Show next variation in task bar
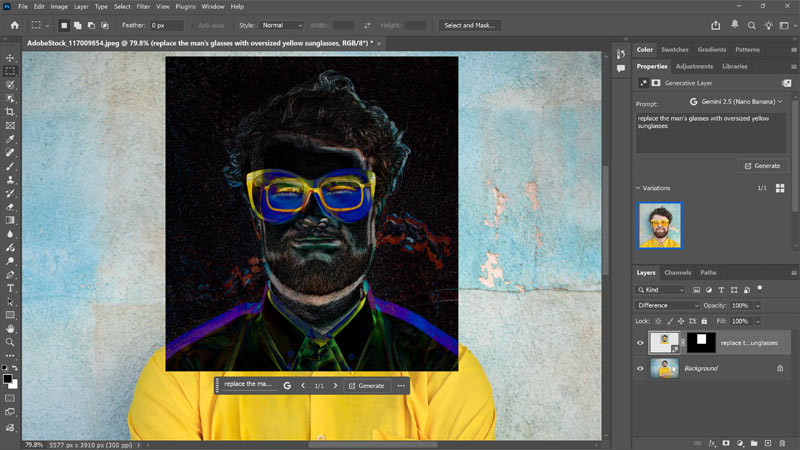The image size is (800, 450). (x=335, y=386)
